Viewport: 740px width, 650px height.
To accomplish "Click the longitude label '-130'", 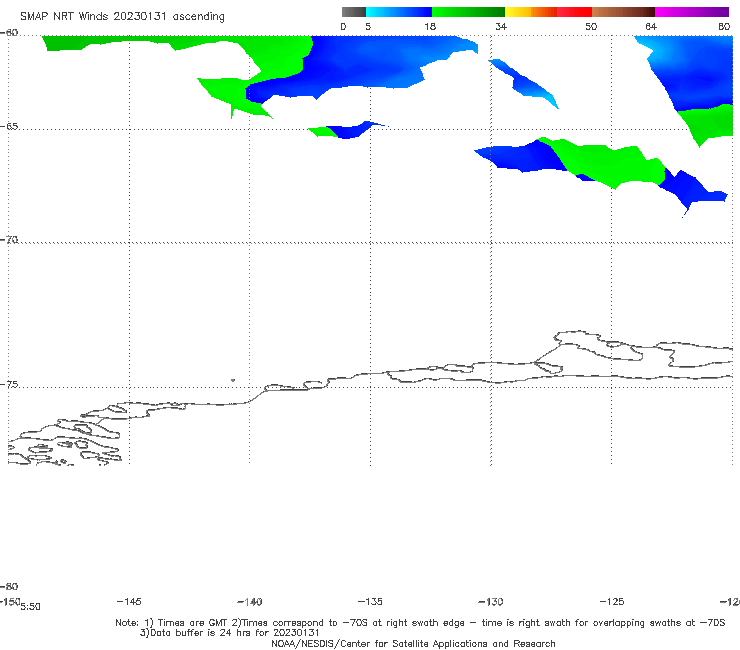I will [x=491, y=601].
